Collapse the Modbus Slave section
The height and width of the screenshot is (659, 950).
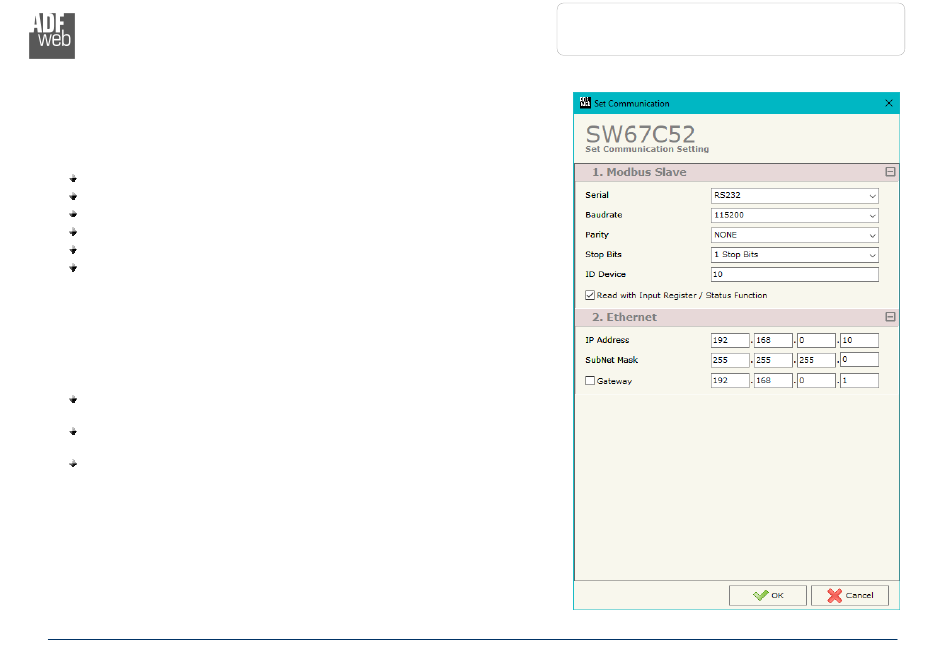[x=890, y=172]
